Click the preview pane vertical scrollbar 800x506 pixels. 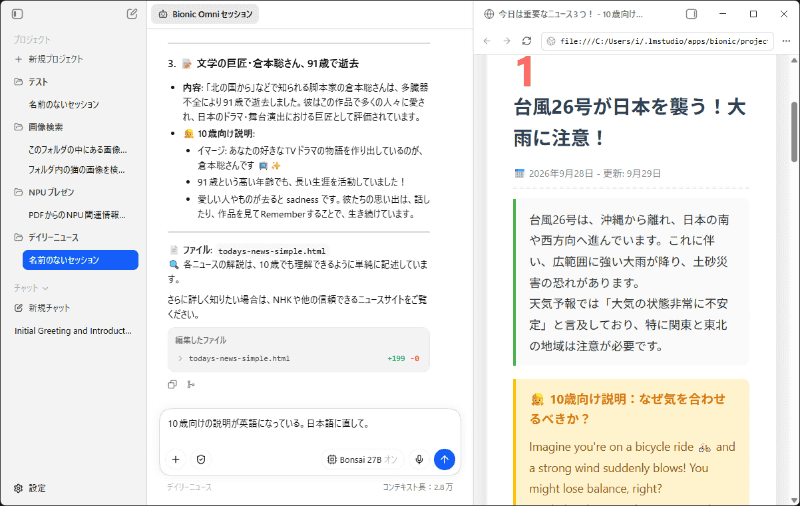794,132
